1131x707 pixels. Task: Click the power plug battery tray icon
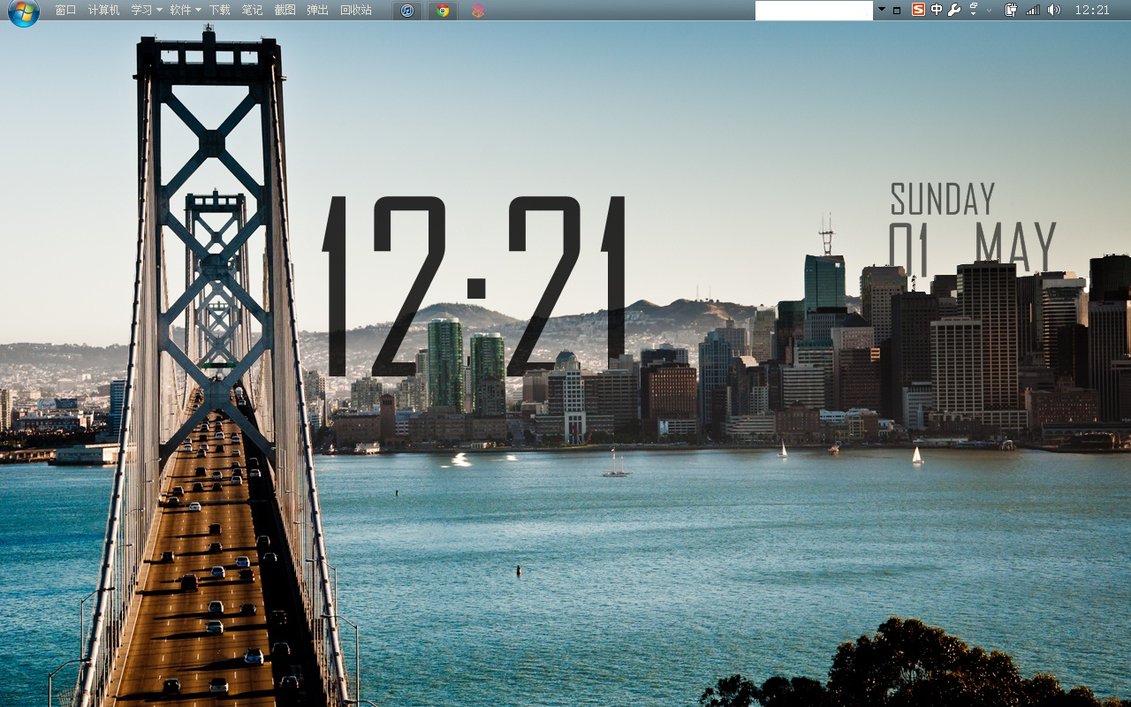click(1011, 10)
